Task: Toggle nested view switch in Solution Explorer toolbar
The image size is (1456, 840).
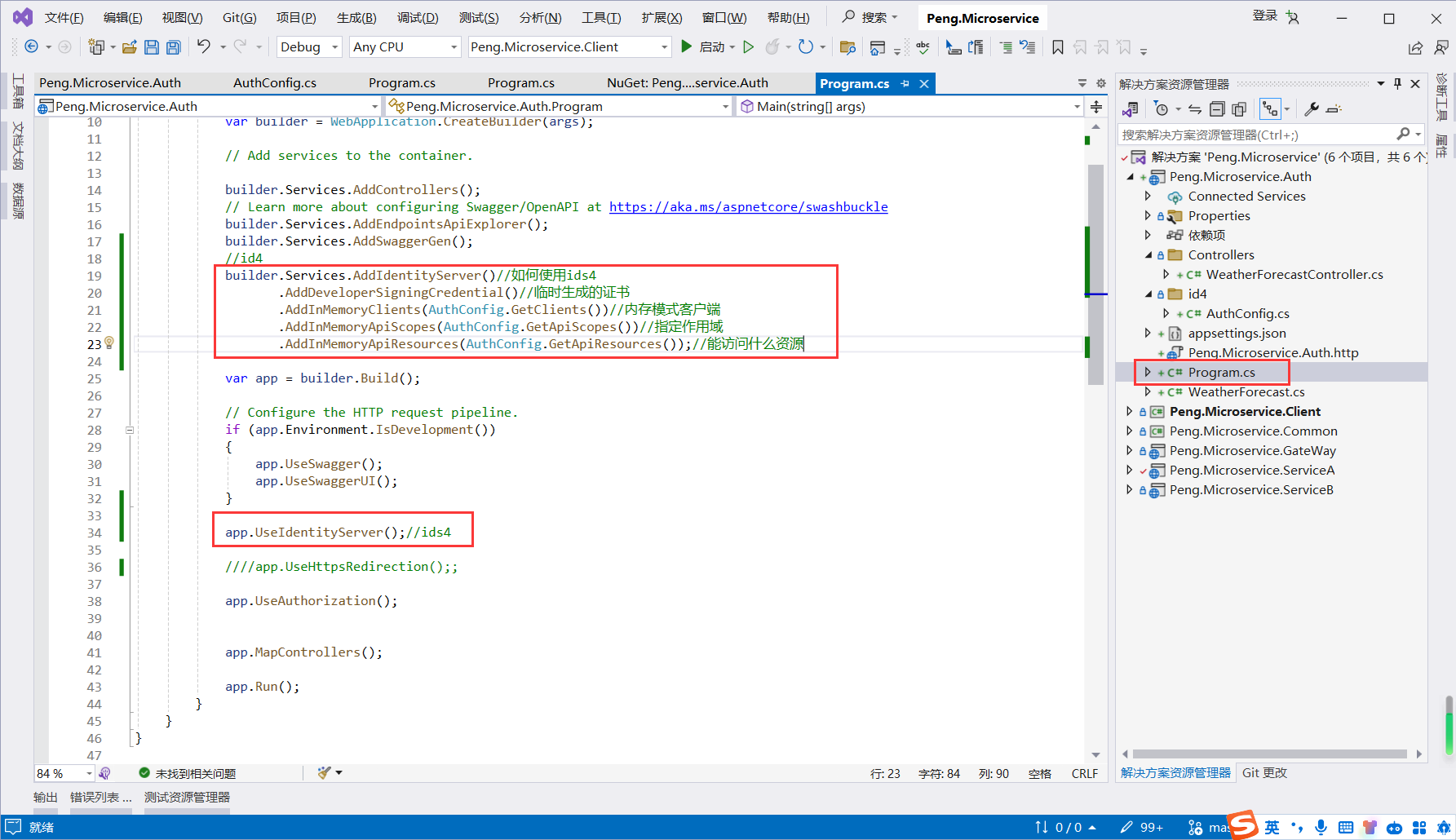Action: pos(1270,109)
